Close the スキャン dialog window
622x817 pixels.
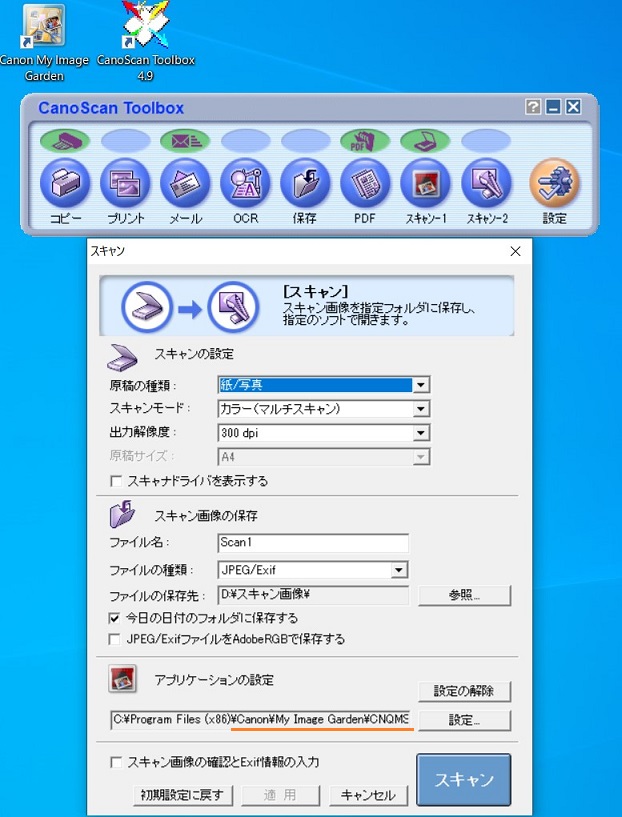516,251
